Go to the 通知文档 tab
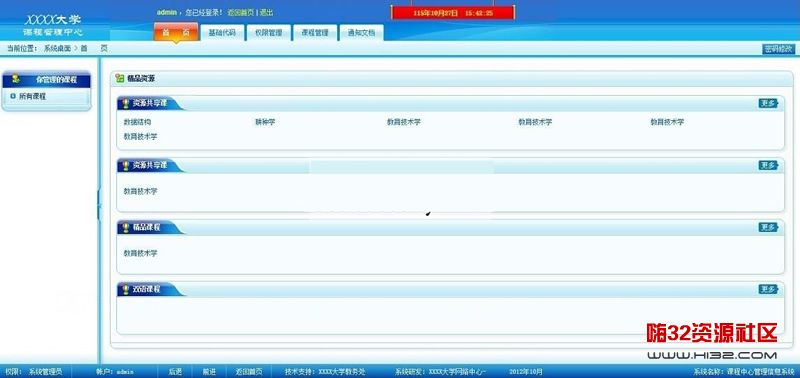The height and width of the screenshot is (378, 800). [361, 33]
